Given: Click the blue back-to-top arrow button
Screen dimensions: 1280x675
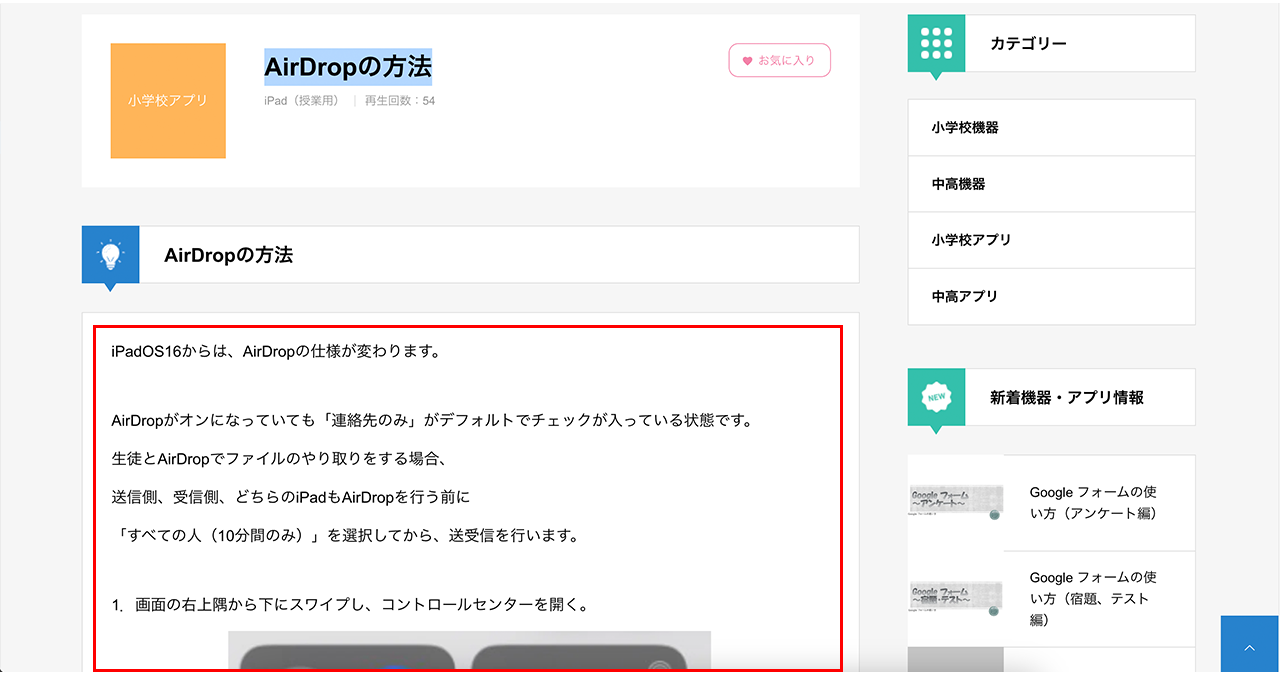Looking at the screenshot, I should click(1250, 645).
